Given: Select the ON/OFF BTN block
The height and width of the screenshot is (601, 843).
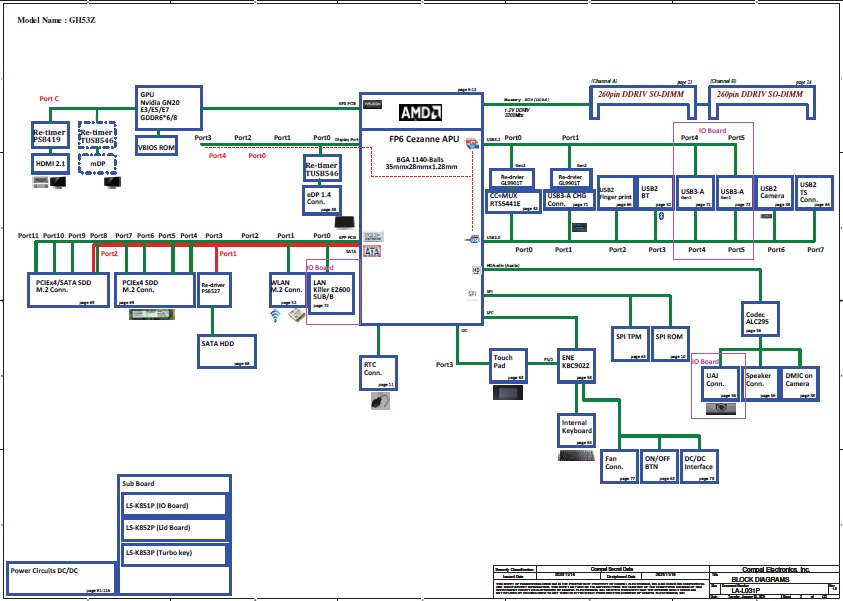Looking at the screenshot, I should pyautogui.click(x=659, y=466).
